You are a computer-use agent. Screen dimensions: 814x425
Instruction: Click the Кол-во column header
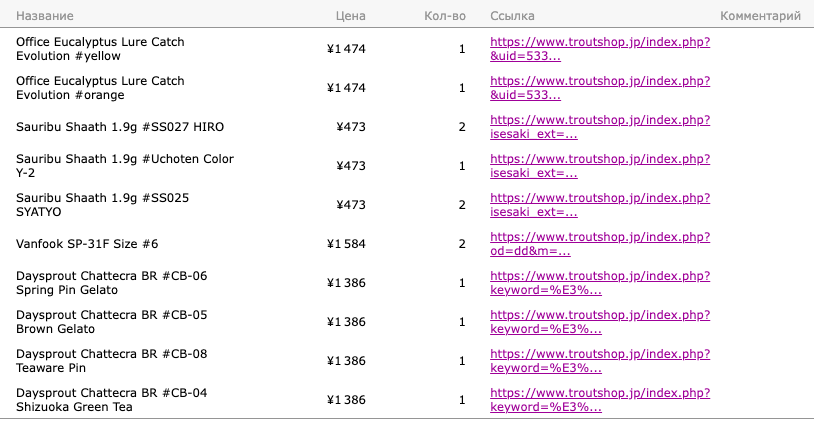[445, 16]
